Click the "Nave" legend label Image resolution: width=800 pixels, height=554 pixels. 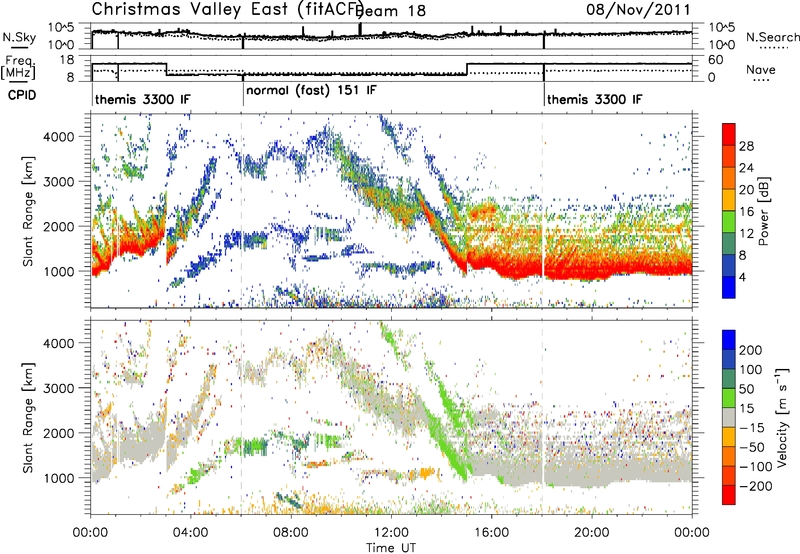pyautogui.click(x=760, y=69)
